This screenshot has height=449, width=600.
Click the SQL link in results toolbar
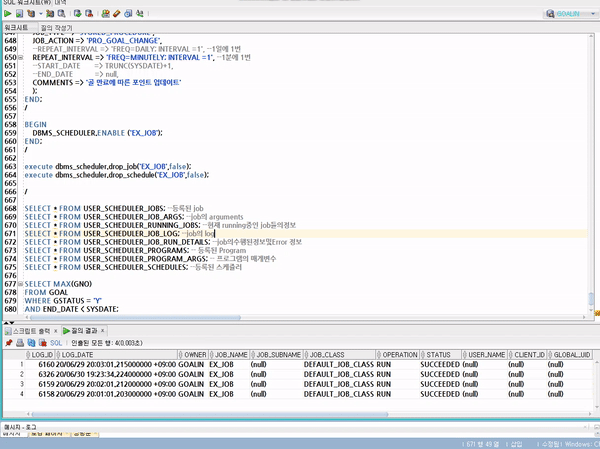point(56,343)
